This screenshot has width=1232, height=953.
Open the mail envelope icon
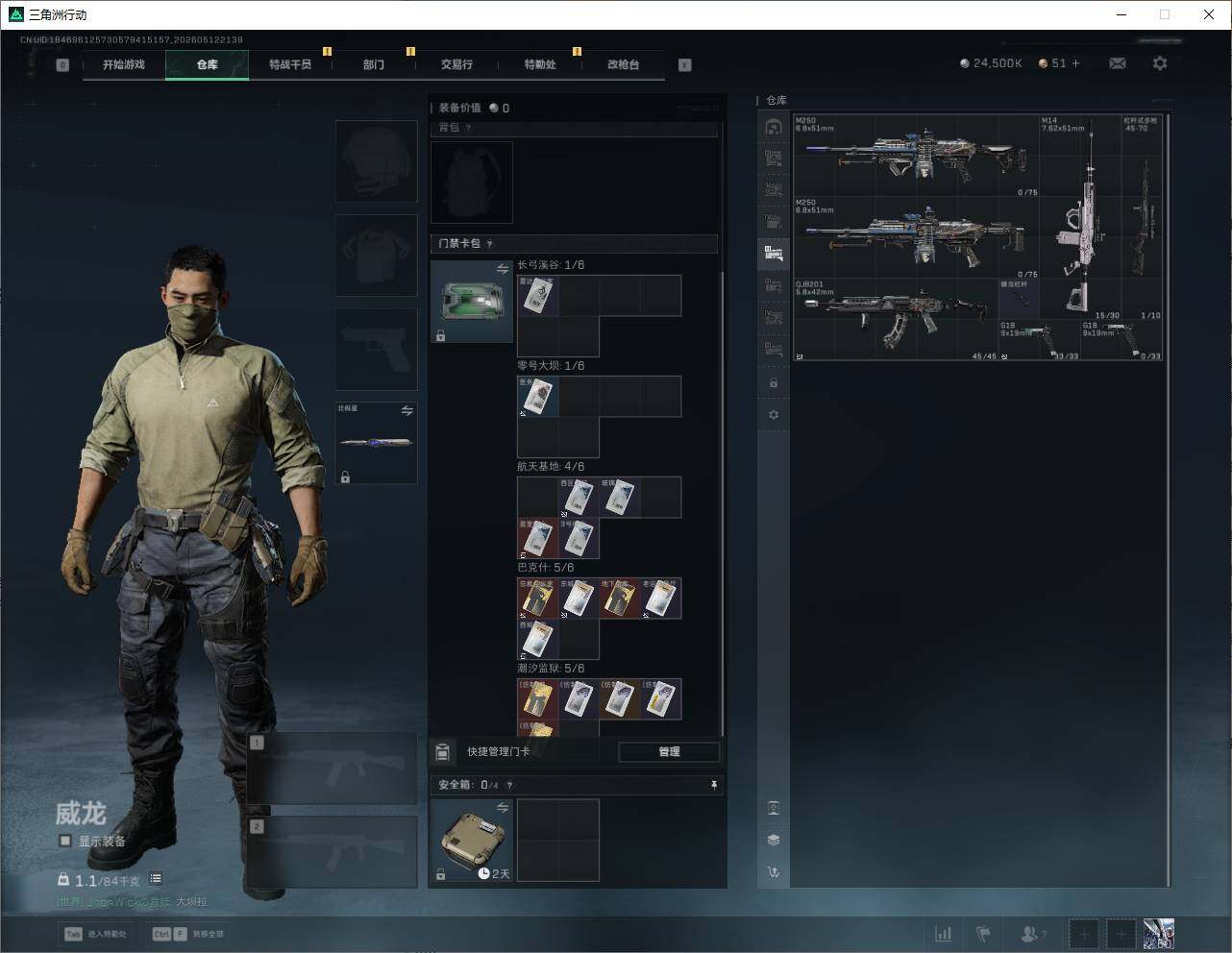(x=1118, y=63)
